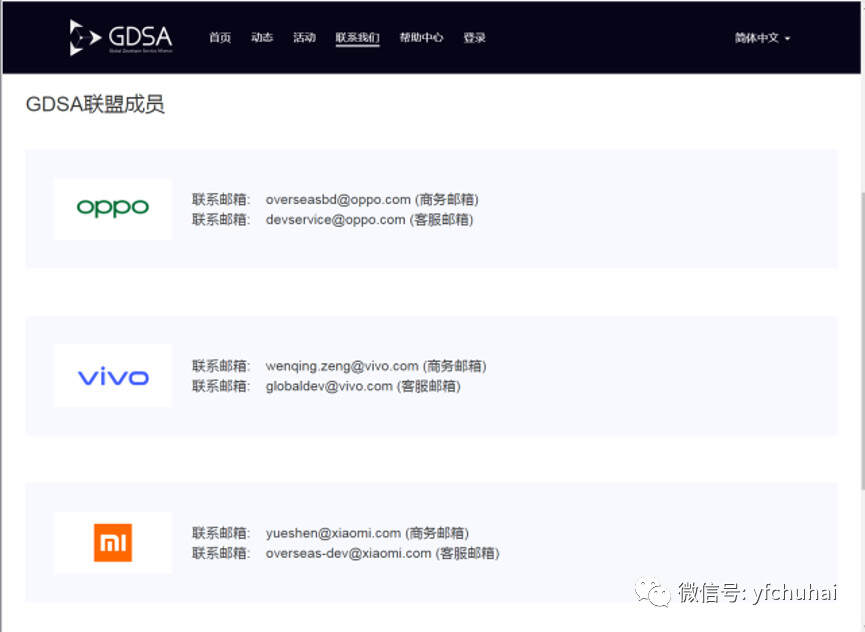Navigate to the 首页 menu item
Image resolution: width=865 pixels, height=632 pixels.
tap(219, 37)
